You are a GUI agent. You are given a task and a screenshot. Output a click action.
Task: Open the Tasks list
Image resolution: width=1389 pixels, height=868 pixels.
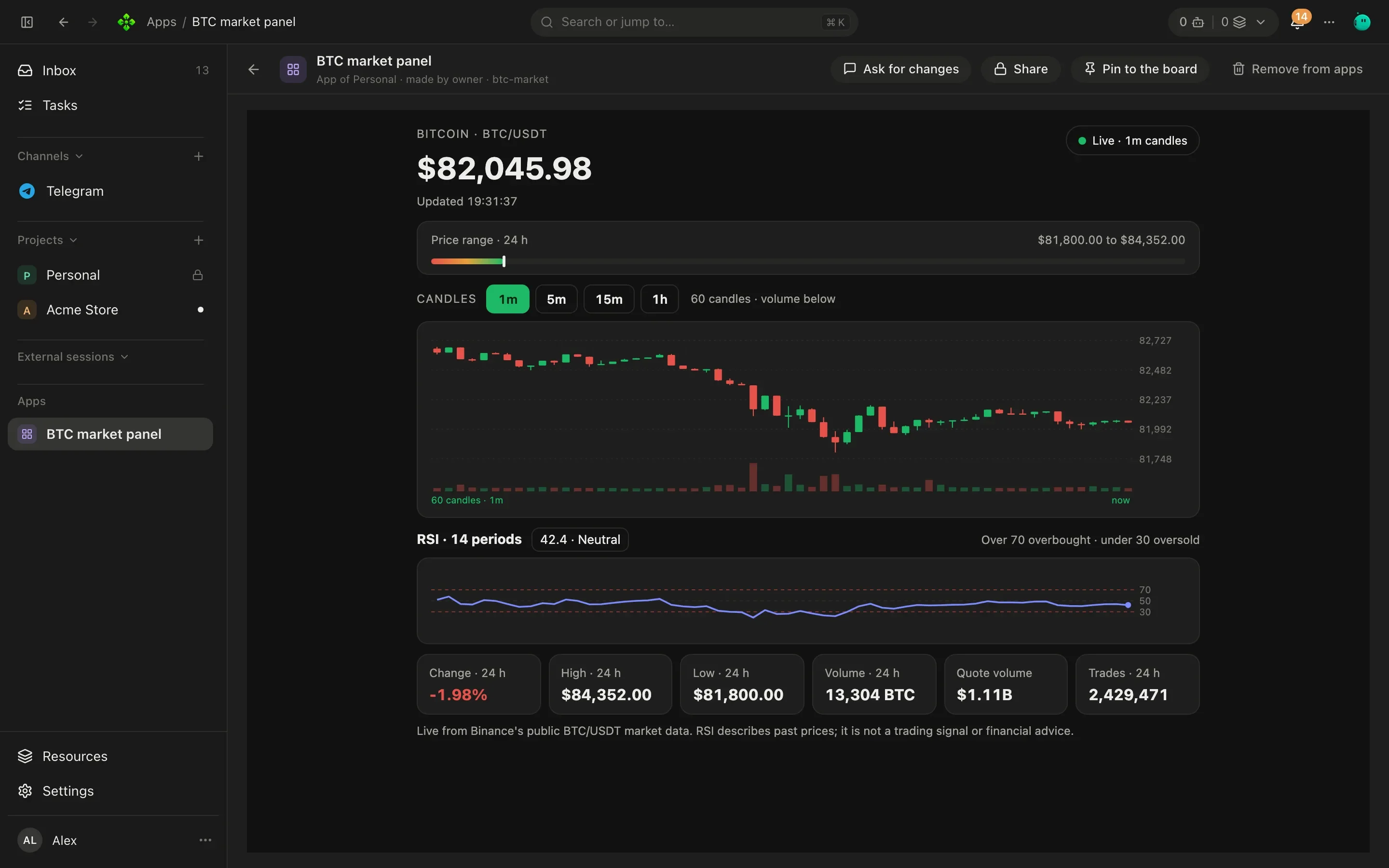click(111, 105)
